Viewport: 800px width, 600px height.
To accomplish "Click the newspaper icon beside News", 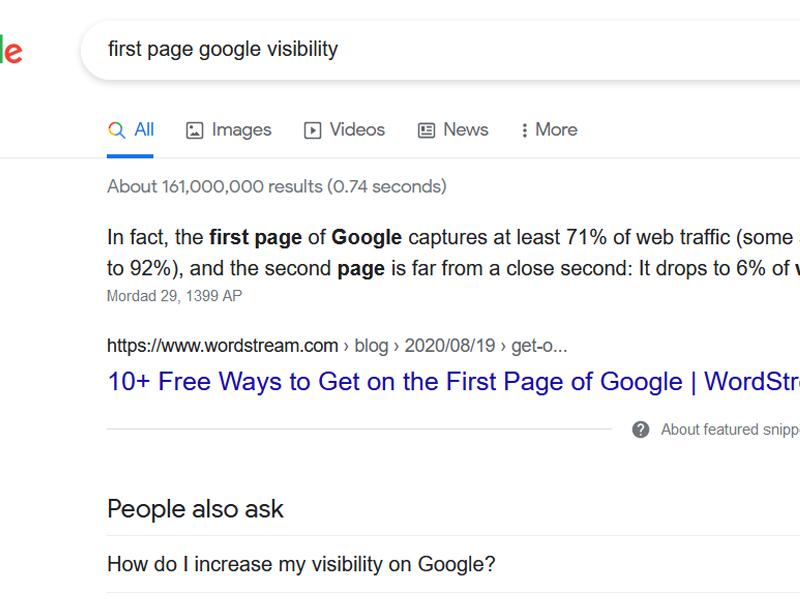I will coord(427,130).
